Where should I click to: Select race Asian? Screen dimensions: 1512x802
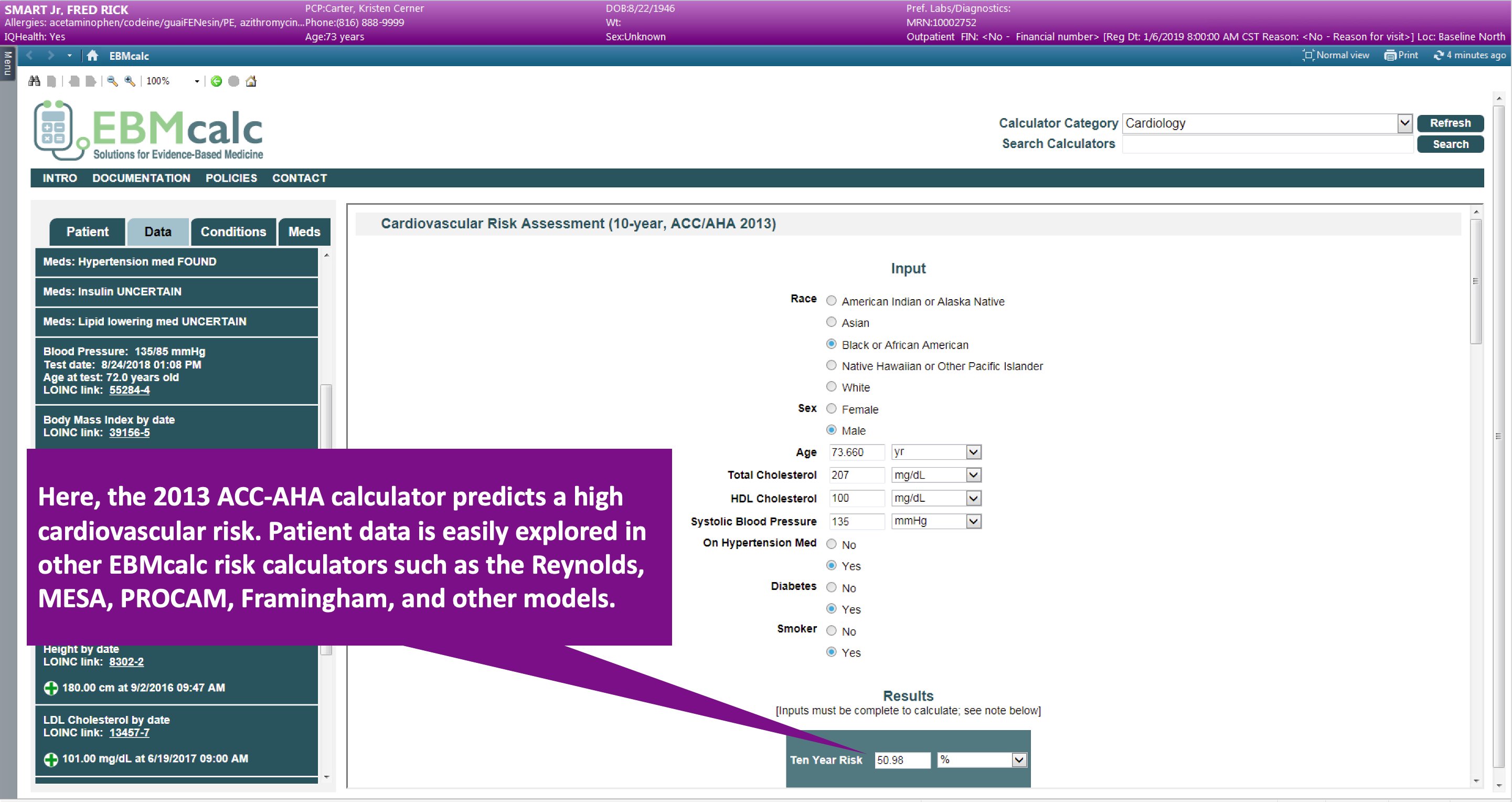coord(831,322)
